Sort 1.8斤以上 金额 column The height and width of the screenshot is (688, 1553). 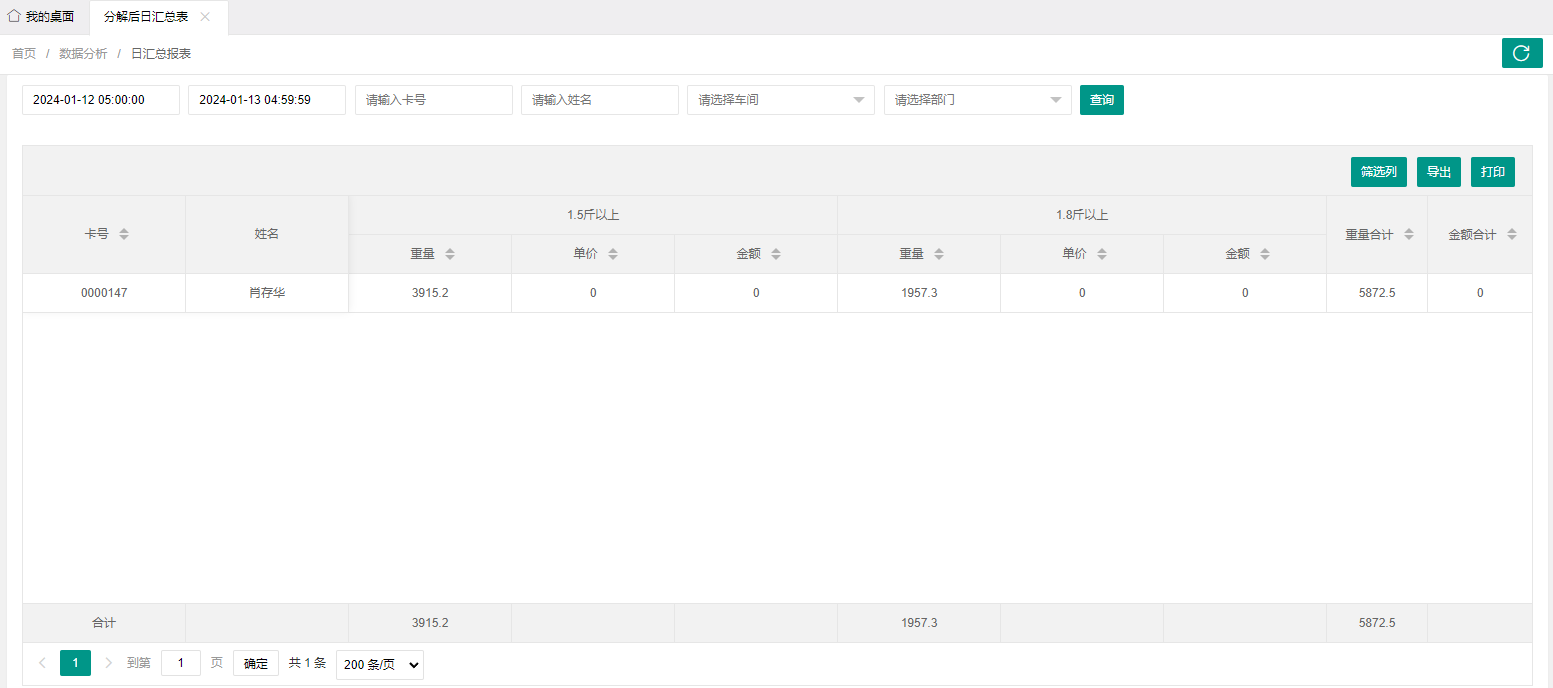[1265, 254]
